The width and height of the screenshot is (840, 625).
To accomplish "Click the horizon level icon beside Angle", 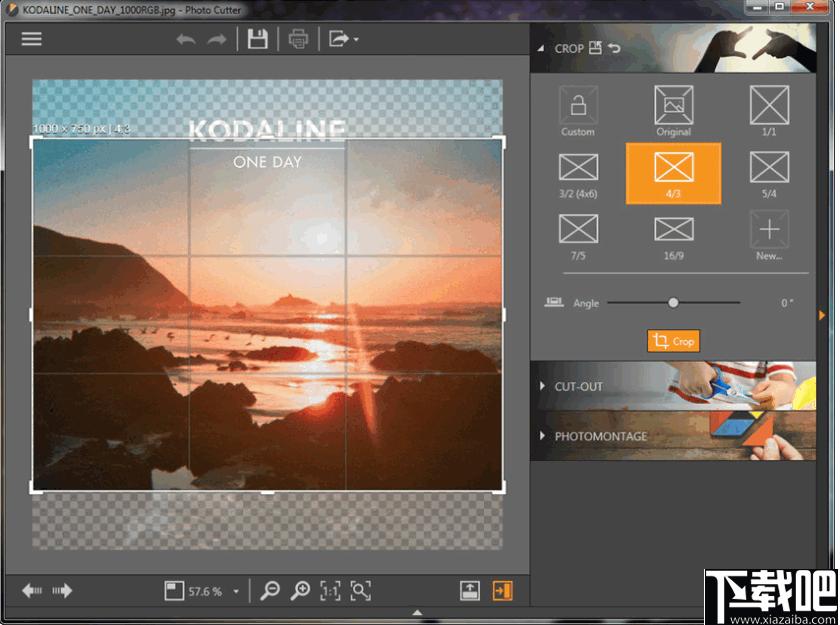I will pos(553,303).
